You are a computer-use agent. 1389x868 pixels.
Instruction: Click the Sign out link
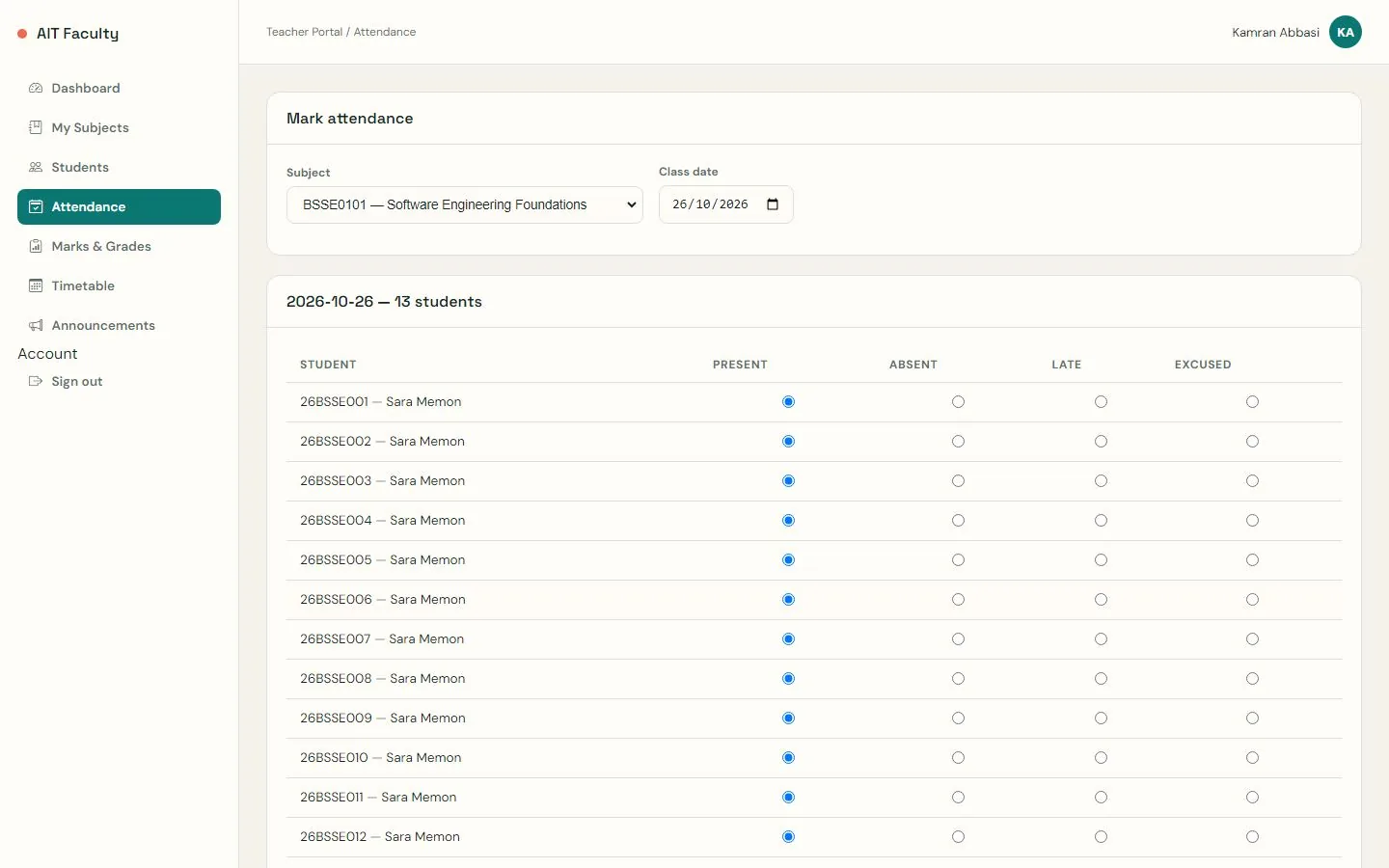coord(119,381)
